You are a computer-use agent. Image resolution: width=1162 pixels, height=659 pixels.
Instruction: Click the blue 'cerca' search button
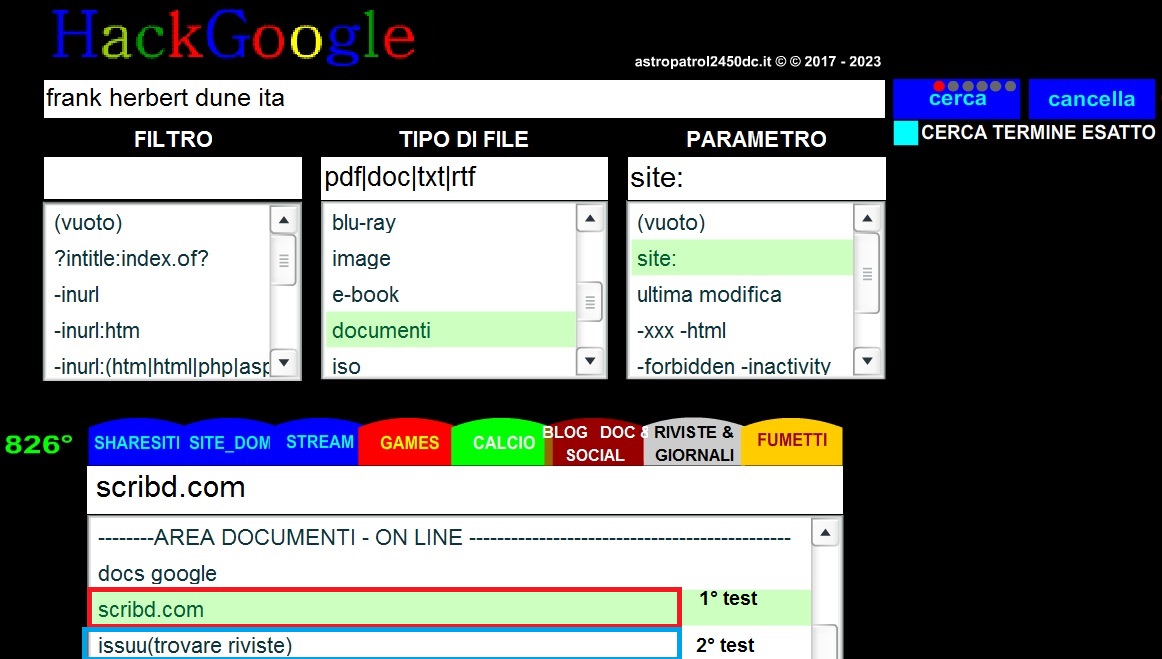(x=956, y=99)
